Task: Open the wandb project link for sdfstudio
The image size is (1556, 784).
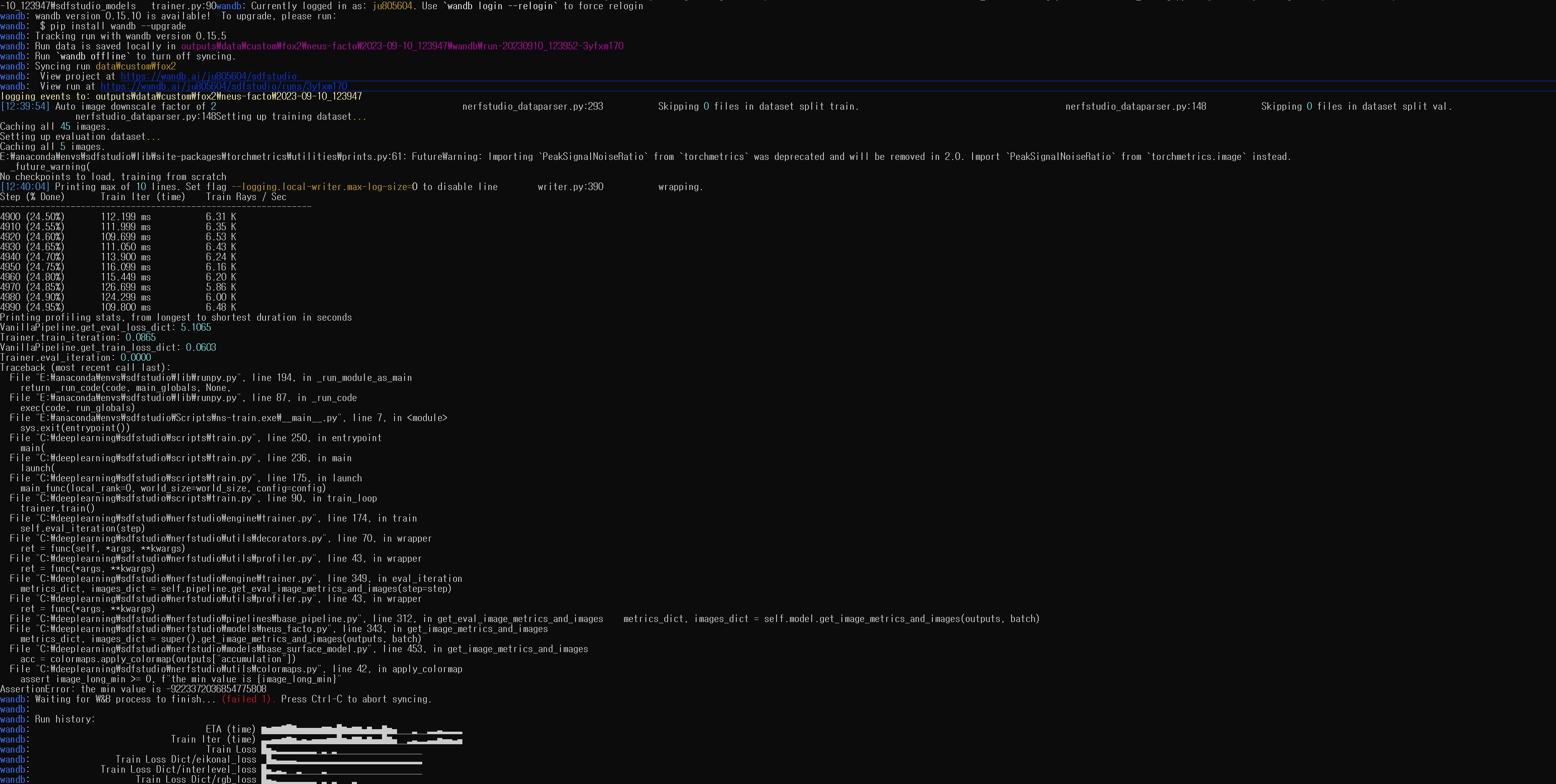Action: 209,76
